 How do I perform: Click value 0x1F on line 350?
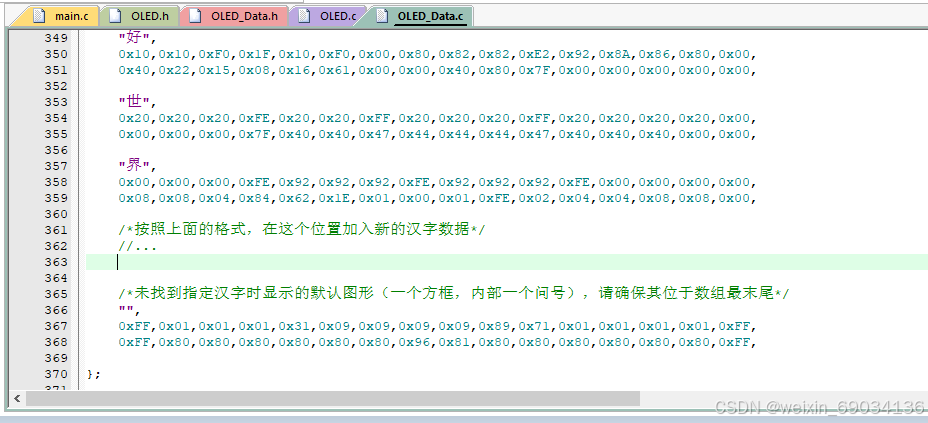[254, 54]
